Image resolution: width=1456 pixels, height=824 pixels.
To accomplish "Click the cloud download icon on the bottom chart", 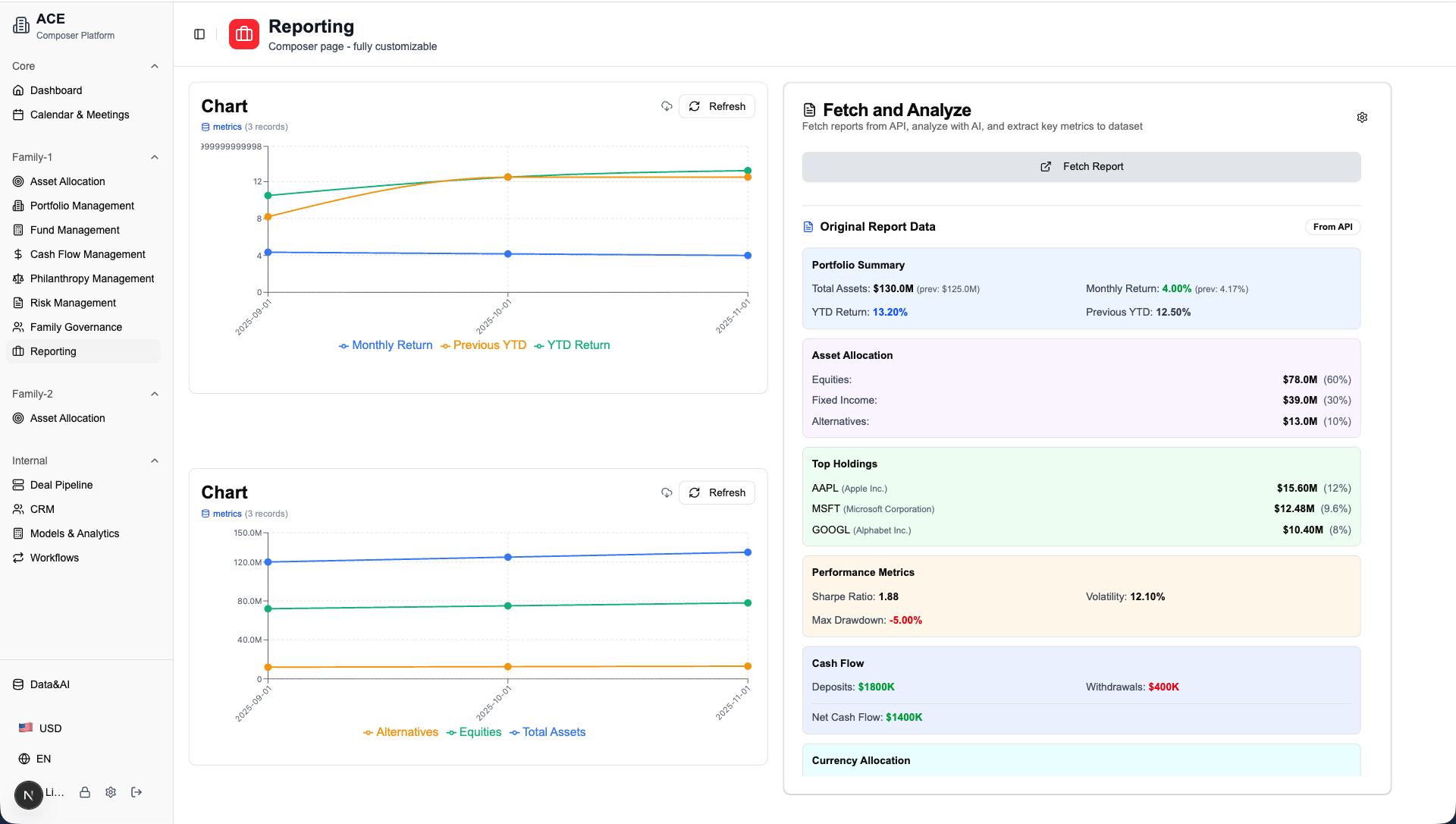I will [667, 492].
